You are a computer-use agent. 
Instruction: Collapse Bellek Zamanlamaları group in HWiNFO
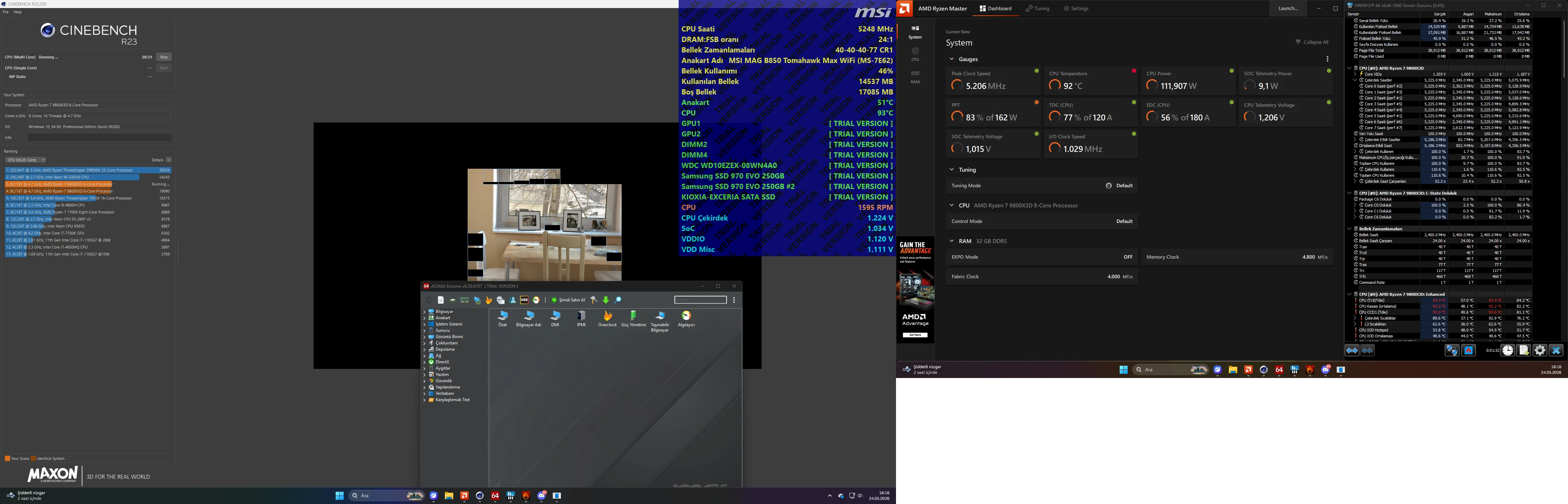pos(1350,229)
